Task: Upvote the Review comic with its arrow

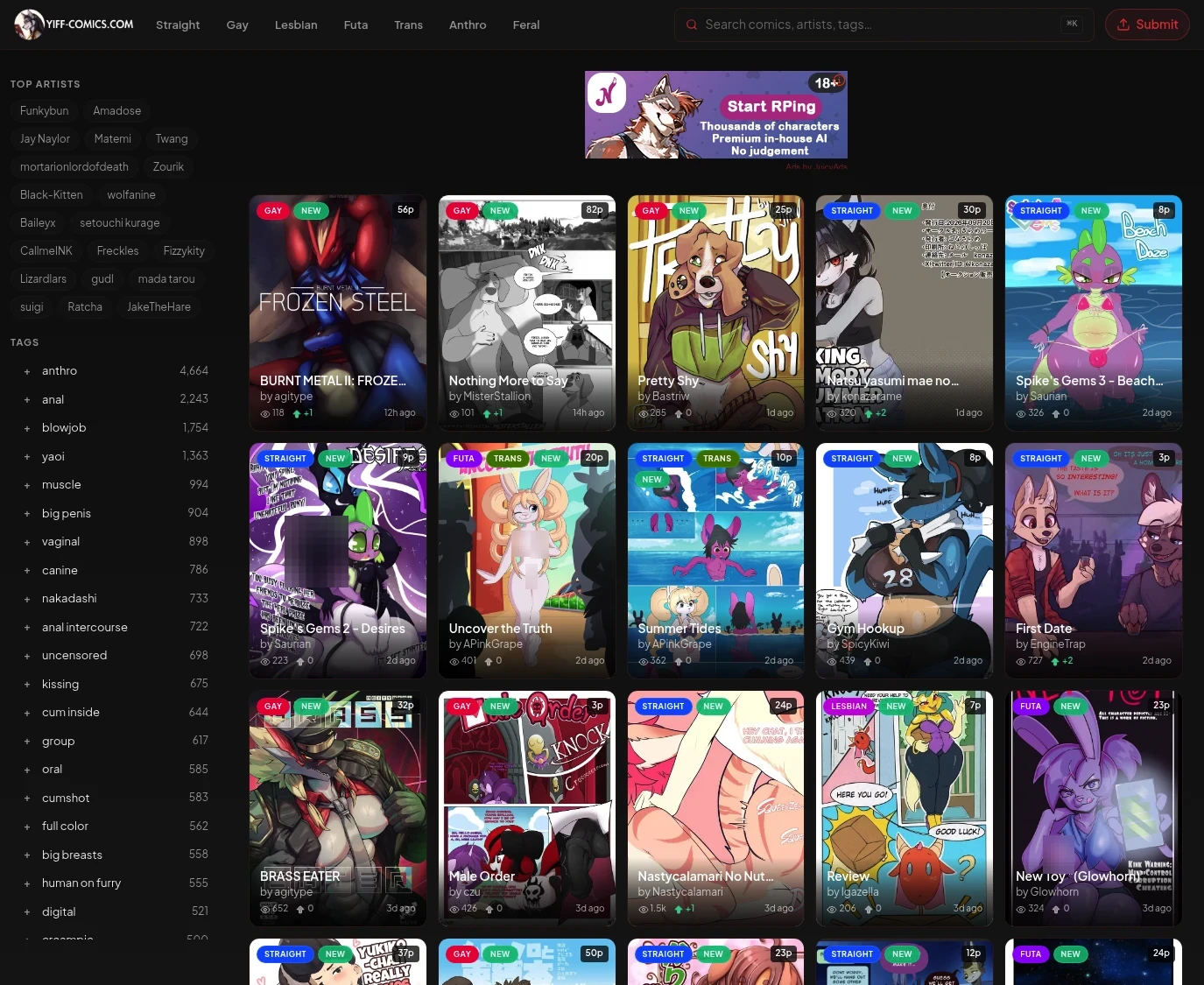Action: [868, 909]
